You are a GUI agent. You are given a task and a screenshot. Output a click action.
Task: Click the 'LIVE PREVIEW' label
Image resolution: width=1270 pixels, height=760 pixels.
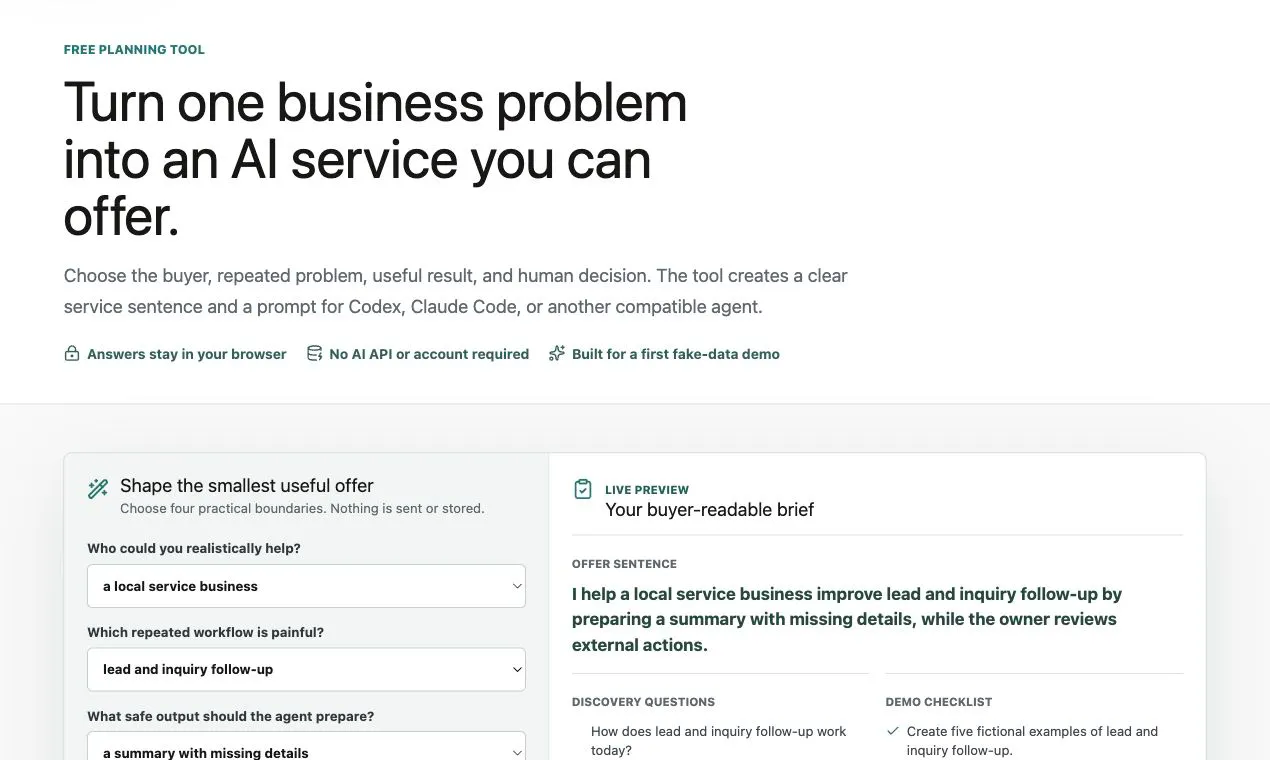647,490
